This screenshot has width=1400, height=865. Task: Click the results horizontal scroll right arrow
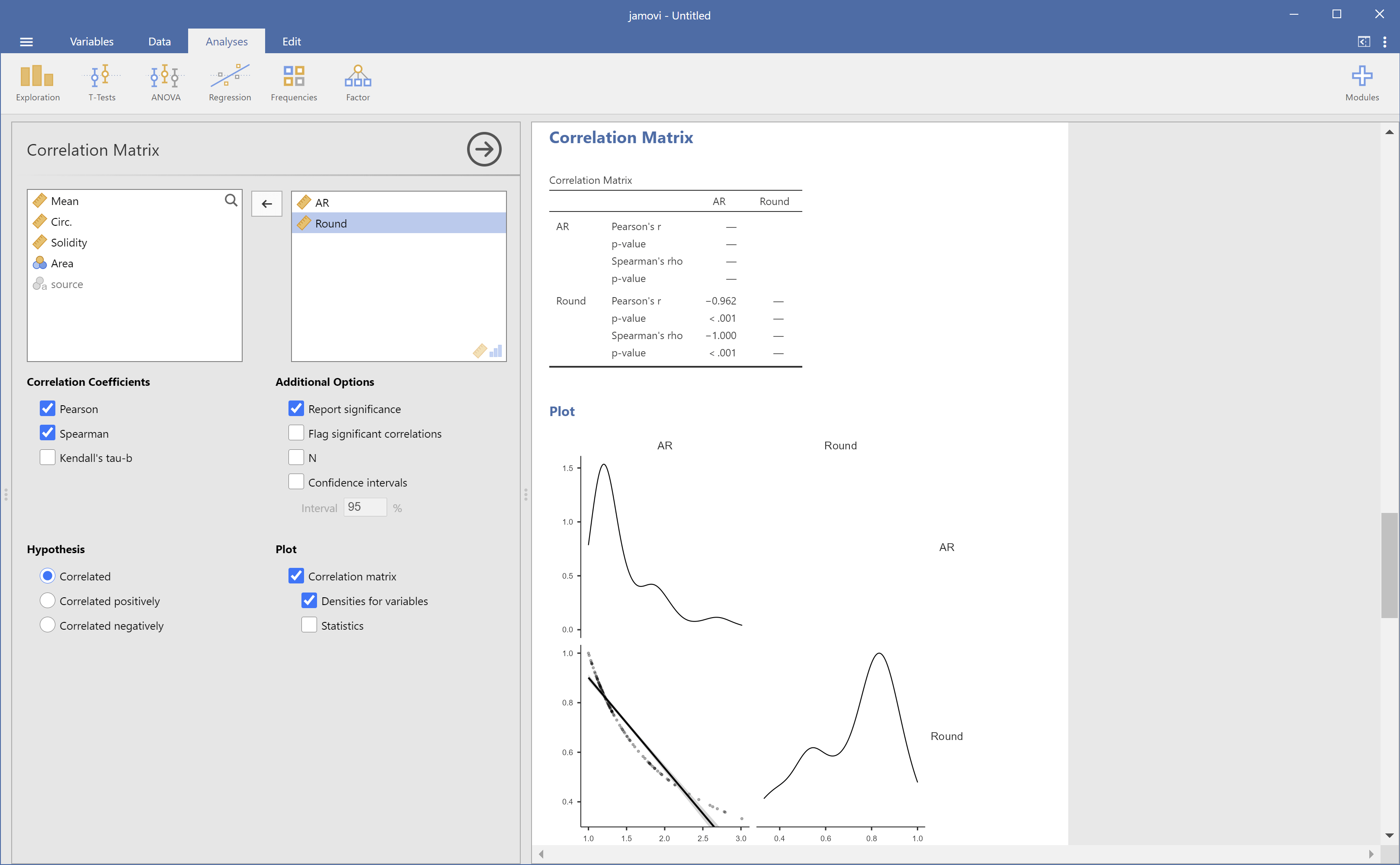point(1371,854)
